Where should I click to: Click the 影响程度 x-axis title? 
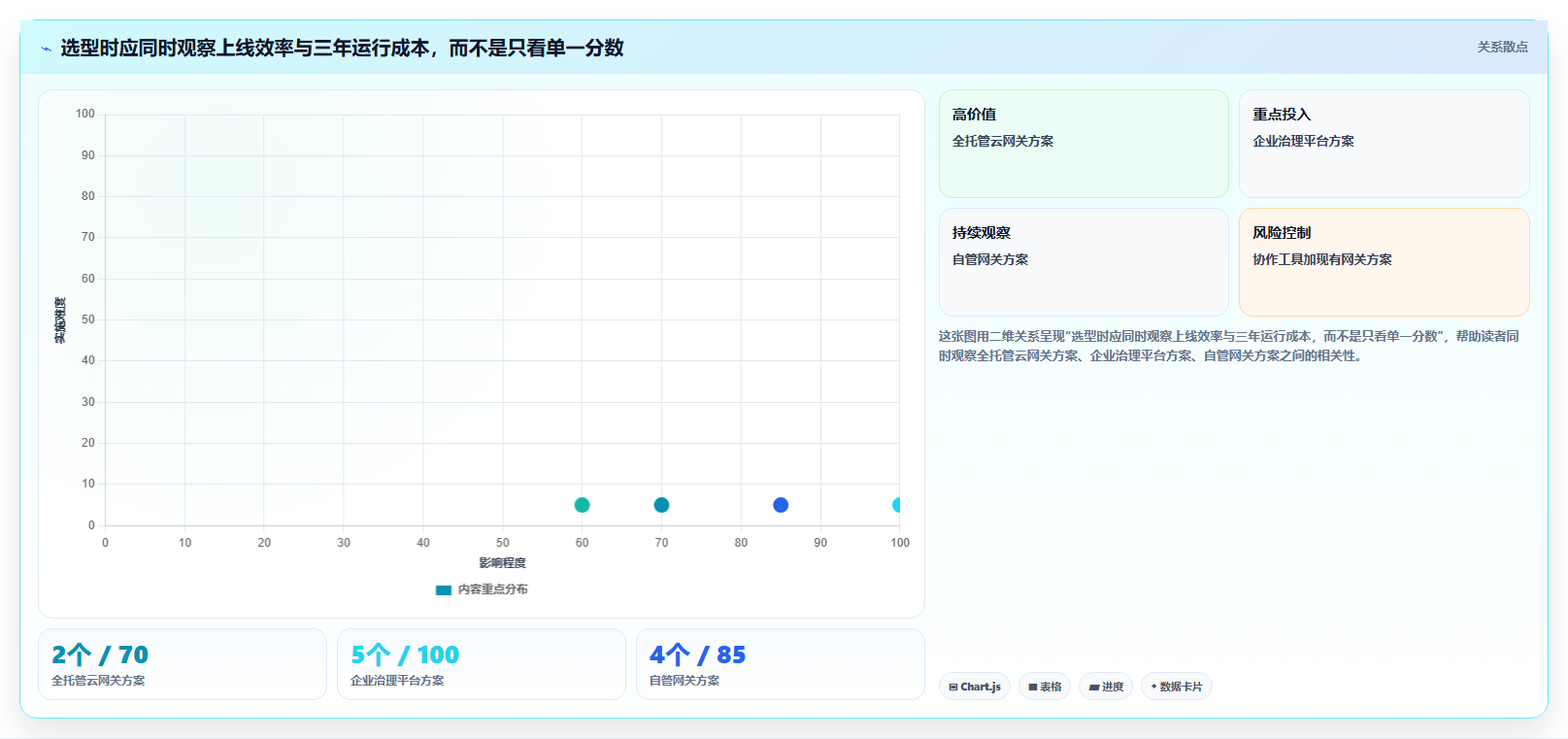[502, 563]
